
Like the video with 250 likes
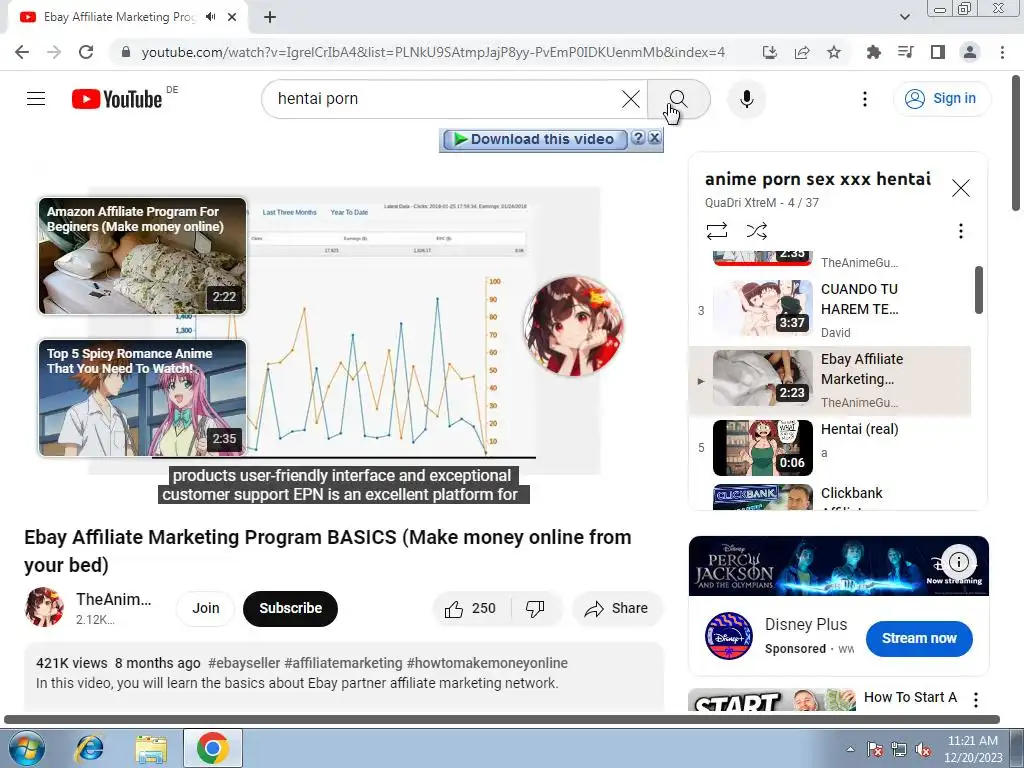(x=471, y=609)
